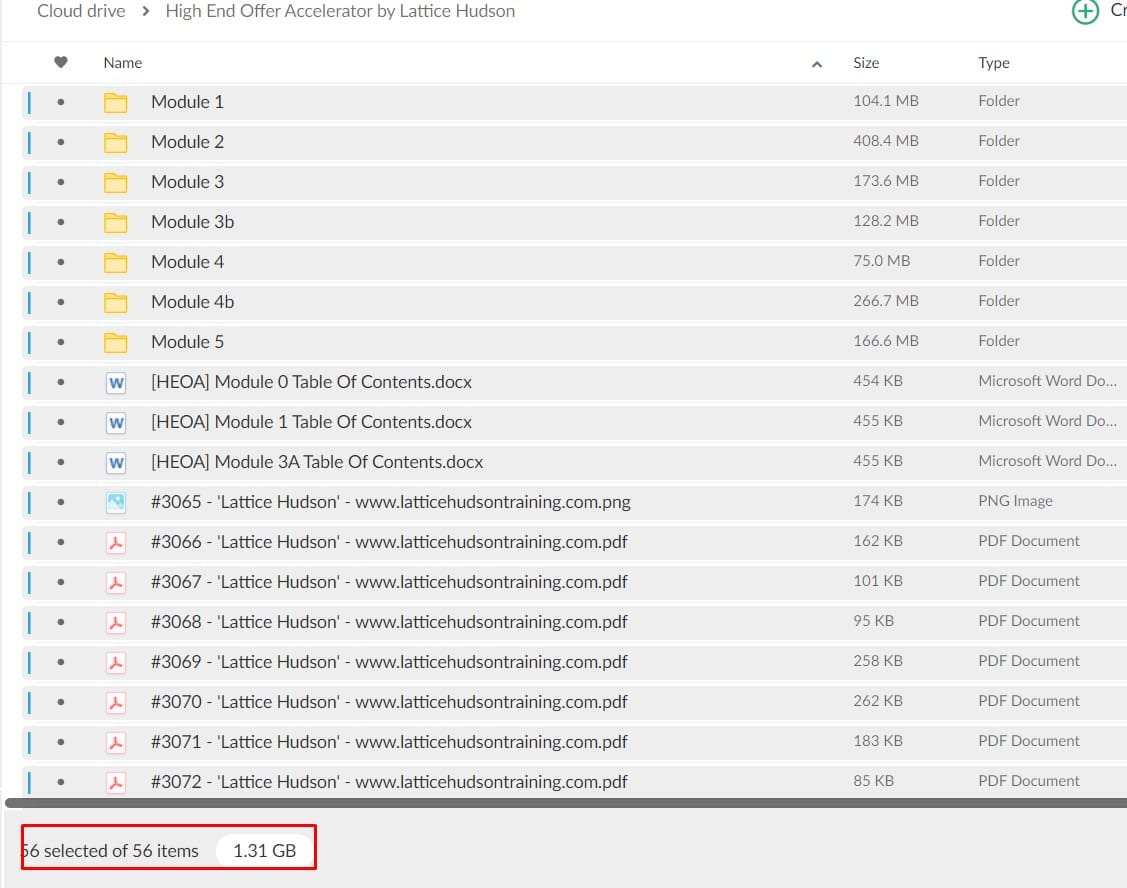The width and height of the screenshot is (1127, 888).
Task: Sort the list by Size column
Action: point(866,63)
